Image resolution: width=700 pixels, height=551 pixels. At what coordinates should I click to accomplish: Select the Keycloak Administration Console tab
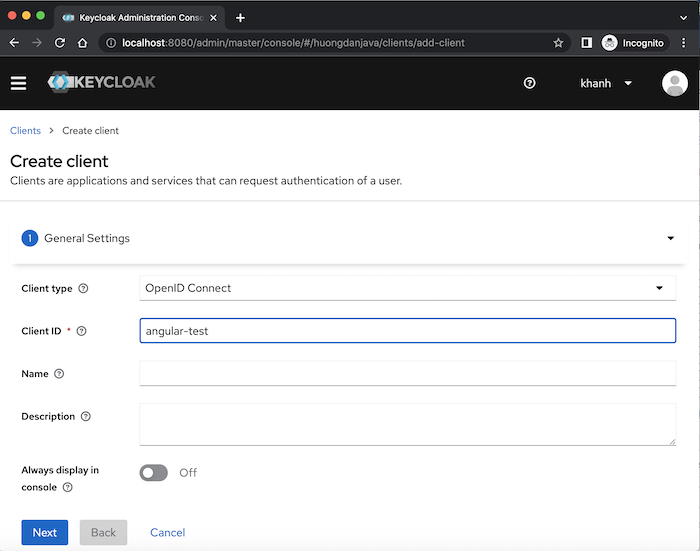[140, 18]
